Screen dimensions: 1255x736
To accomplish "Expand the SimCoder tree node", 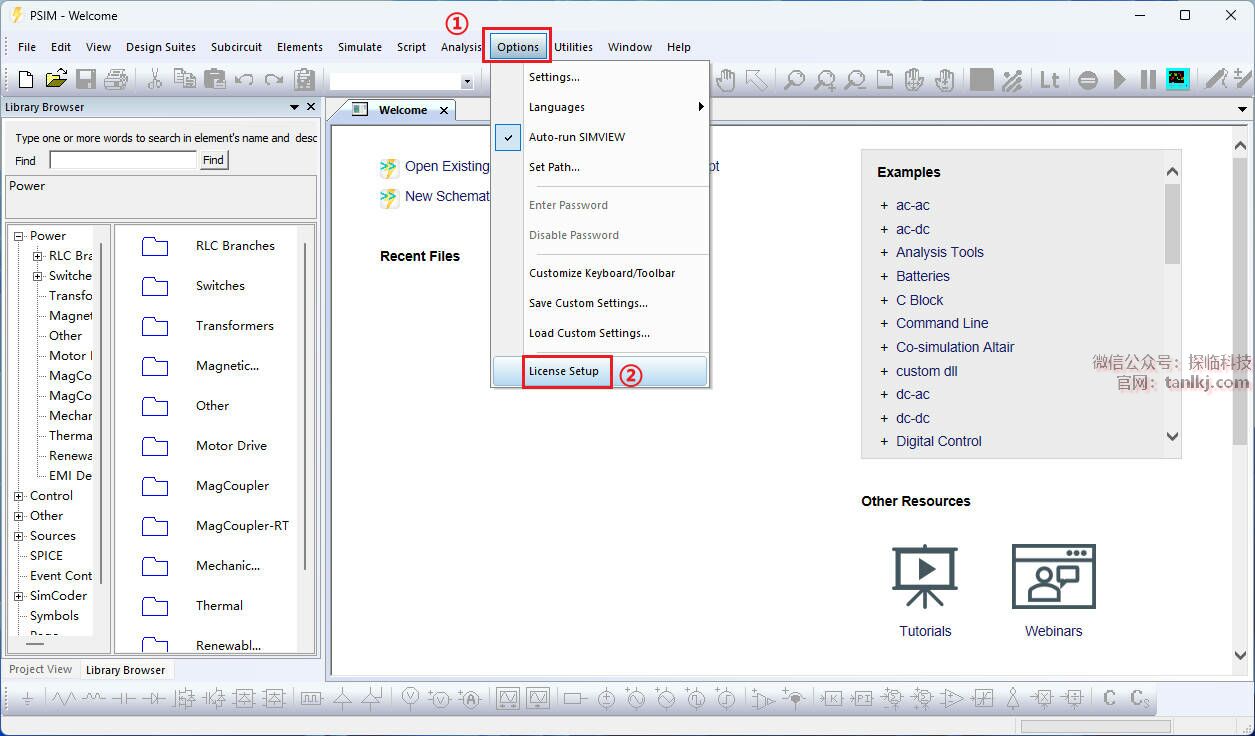I will pos(18,596).
